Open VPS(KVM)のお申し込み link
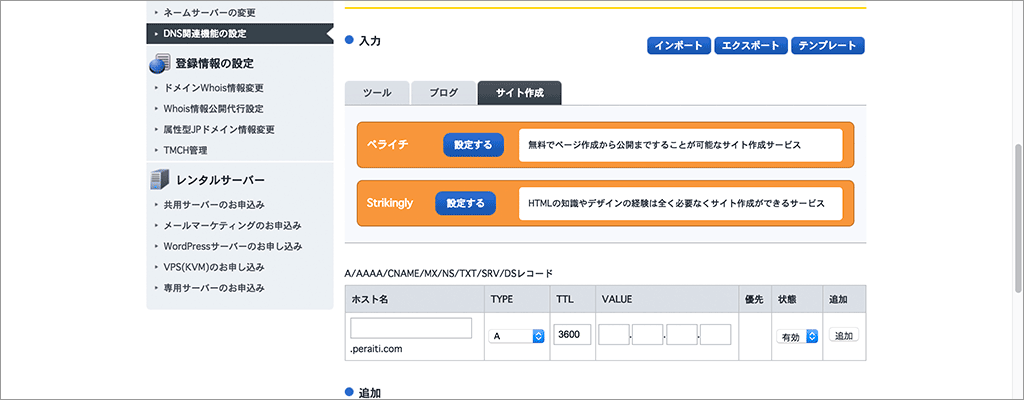 [214, 267]
